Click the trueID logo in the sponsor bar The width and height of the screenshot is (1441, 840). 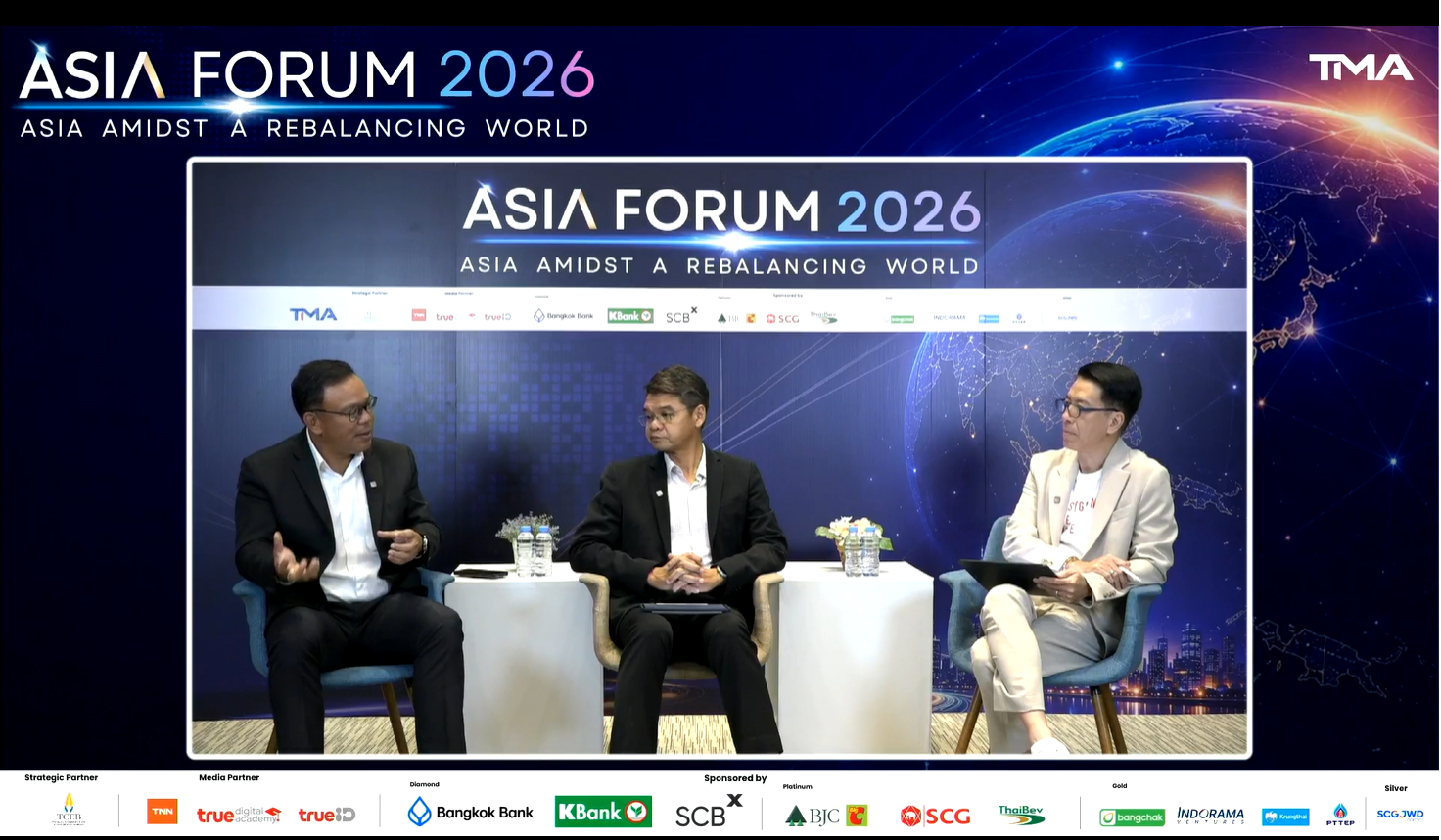click(327, 815)
